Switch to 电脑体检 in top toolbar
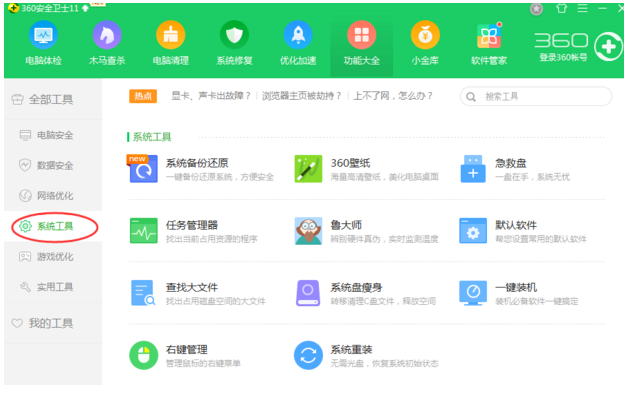Screen dimensions: 628x403 (45, 45)
